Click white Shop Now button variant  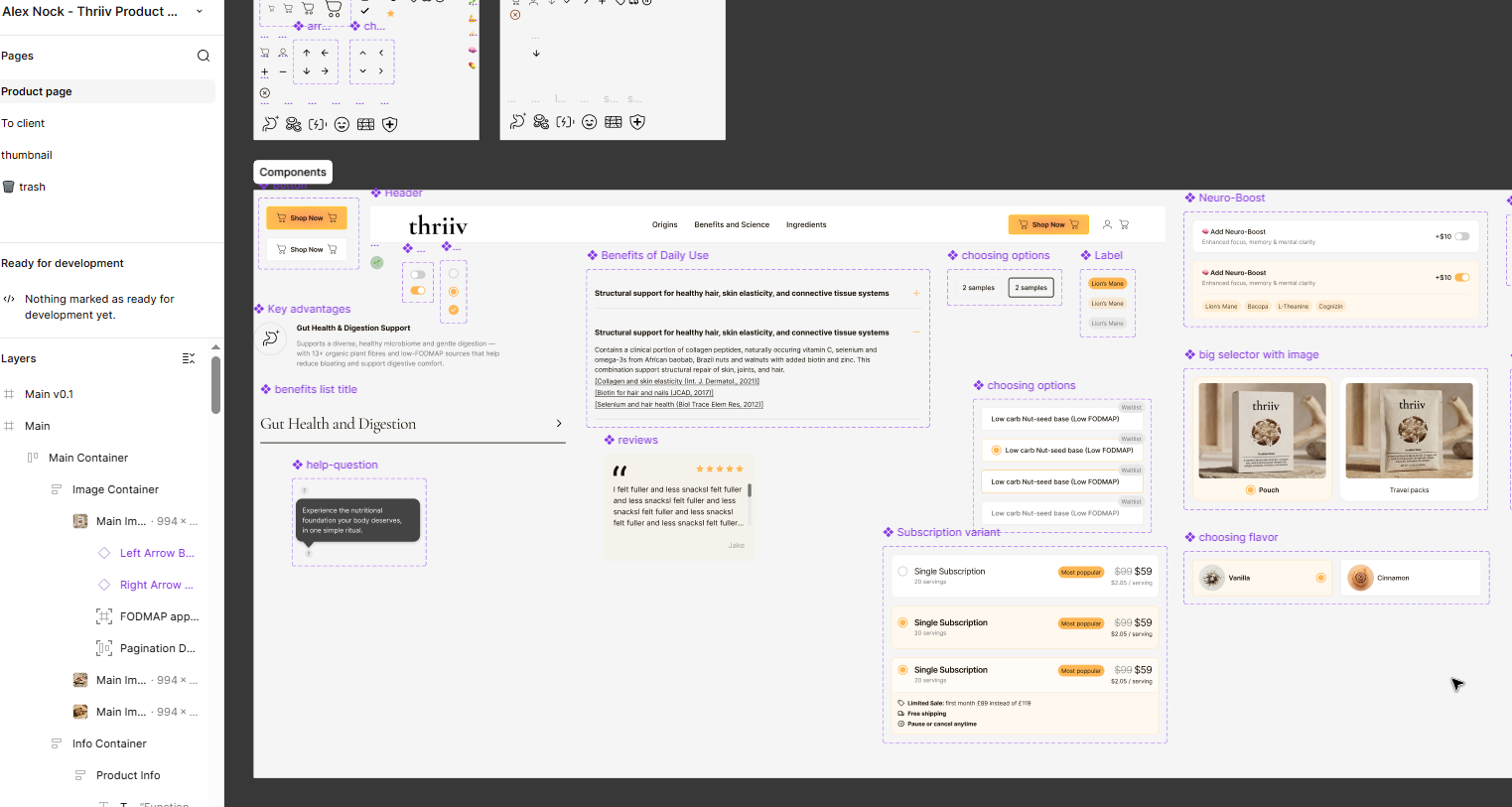pos(307,249)
